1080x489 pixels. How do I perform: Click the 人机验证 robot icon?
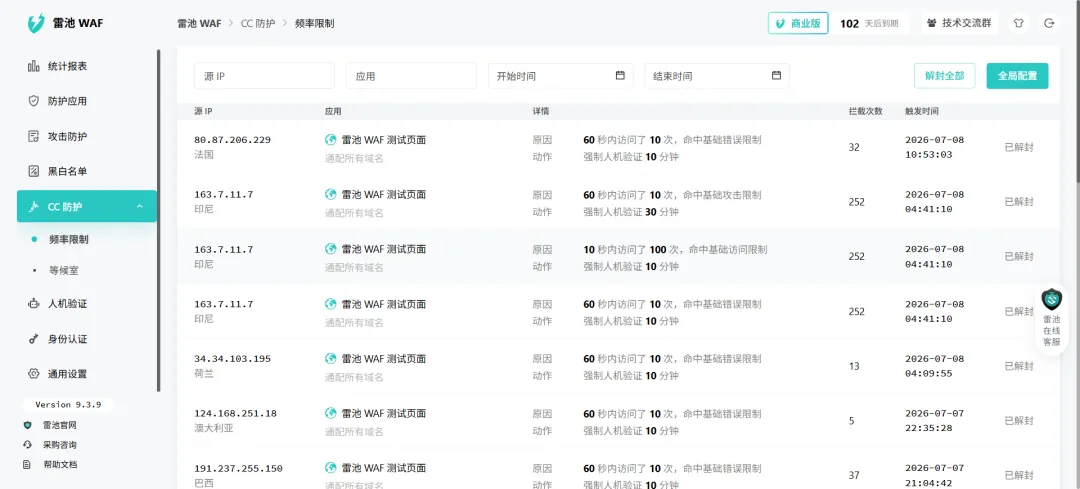point(33,303)
